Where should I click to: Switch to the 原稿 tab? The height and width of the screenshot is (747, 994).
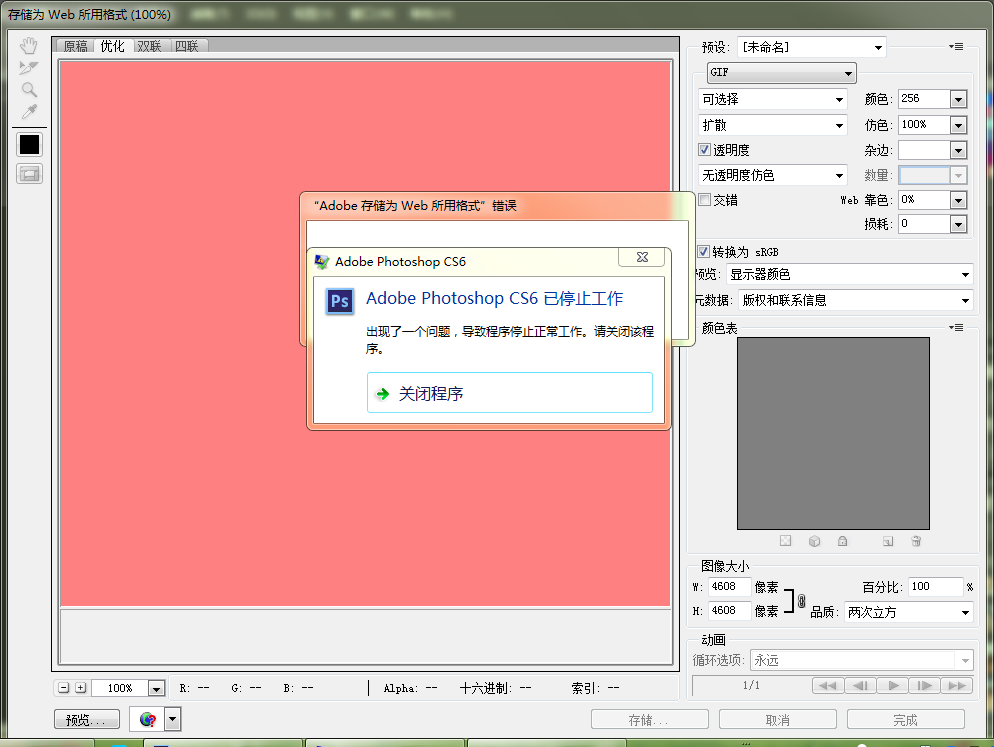[75, 46]
